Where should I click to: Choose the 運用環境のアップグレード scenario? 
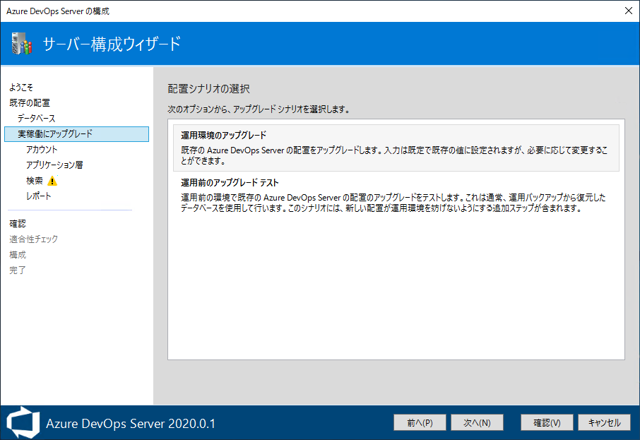(x=396, y=148)
